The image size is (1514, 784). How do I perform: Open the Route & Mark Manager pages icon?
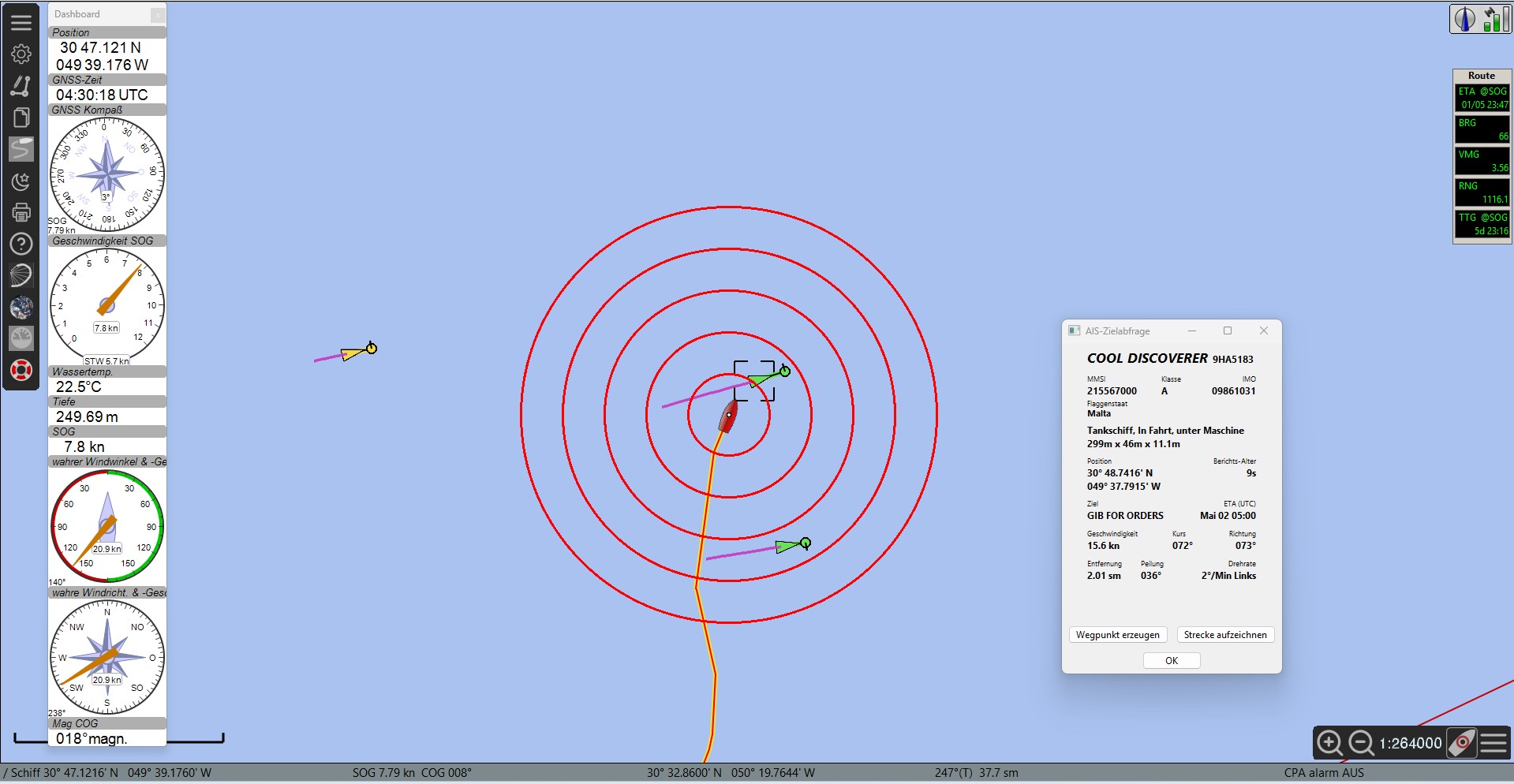click(x=21, y=117)
